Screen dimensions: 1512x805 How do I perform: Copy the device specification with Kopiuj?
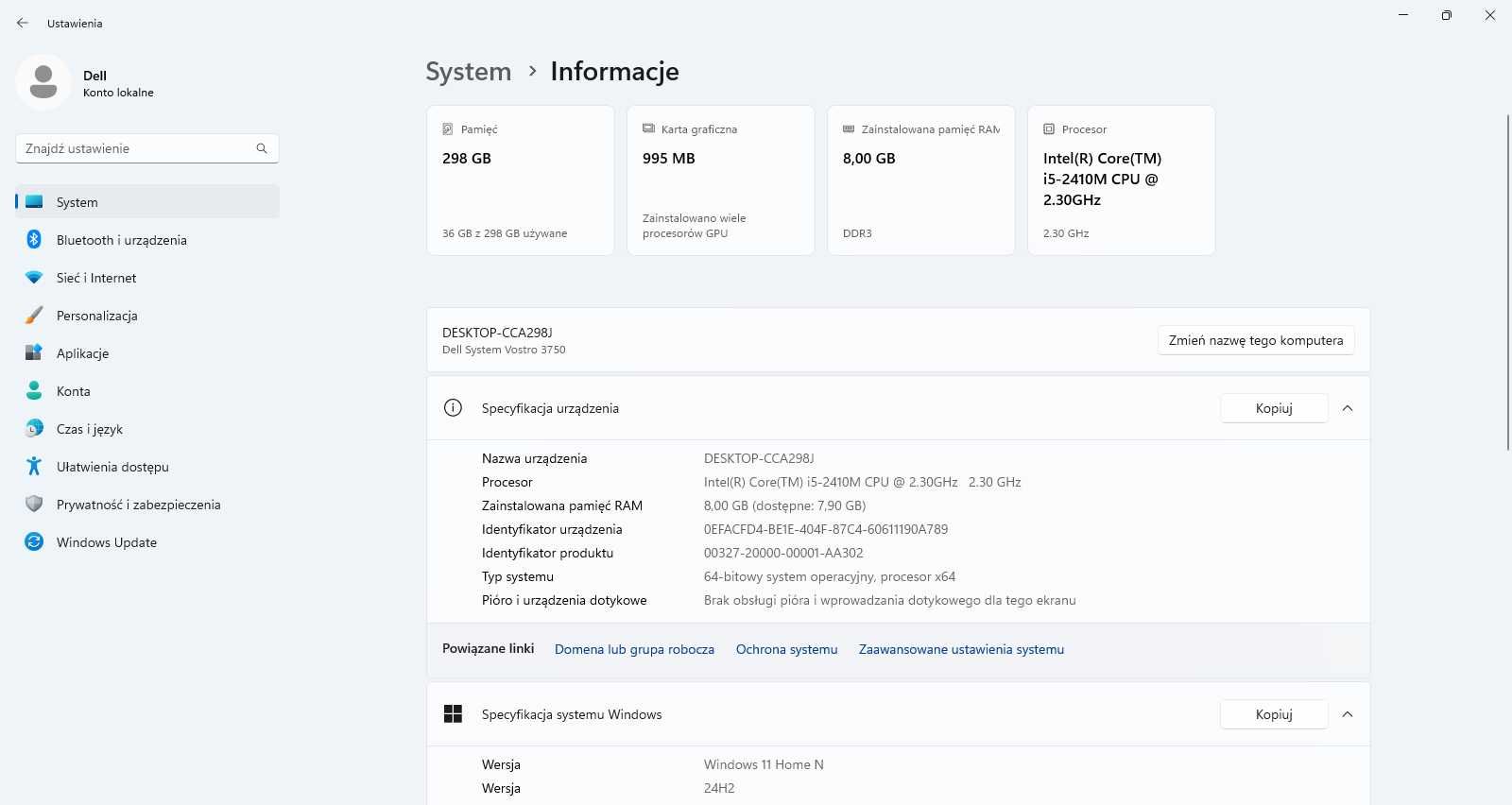1274,408
